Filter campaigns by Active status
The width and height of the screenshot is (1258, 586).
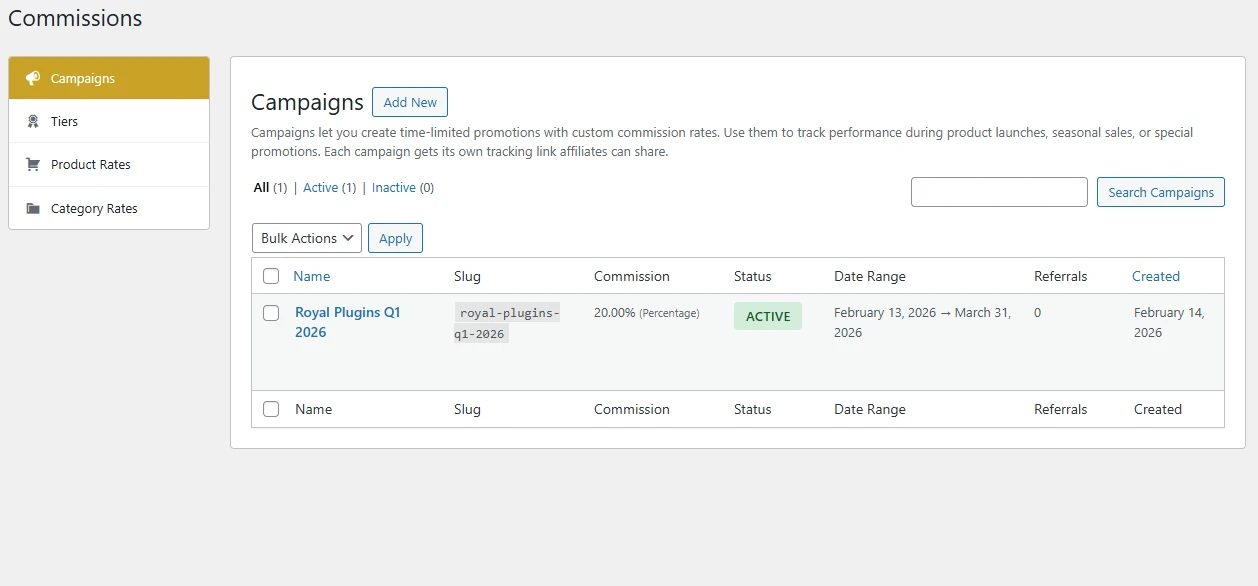[x=321, y=188]
